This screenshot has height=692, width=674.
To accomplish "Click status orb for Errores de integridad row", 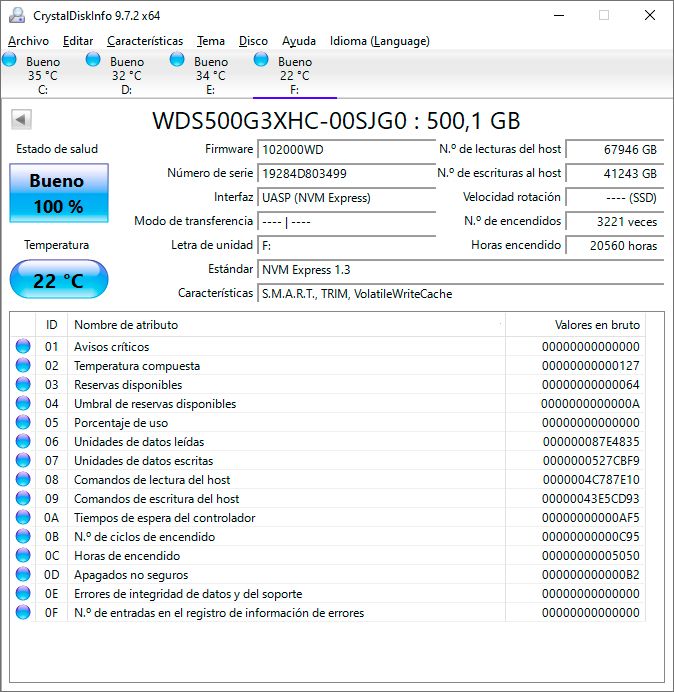I will (x=23, y=593).
